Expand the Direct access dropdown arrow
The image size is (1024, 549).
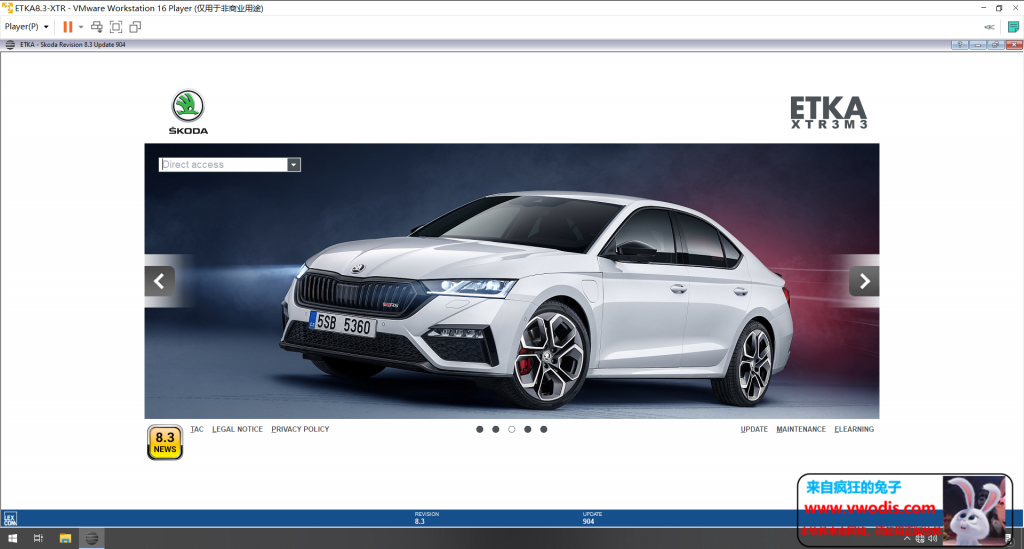pyautogui.click(x=294, y=165)
